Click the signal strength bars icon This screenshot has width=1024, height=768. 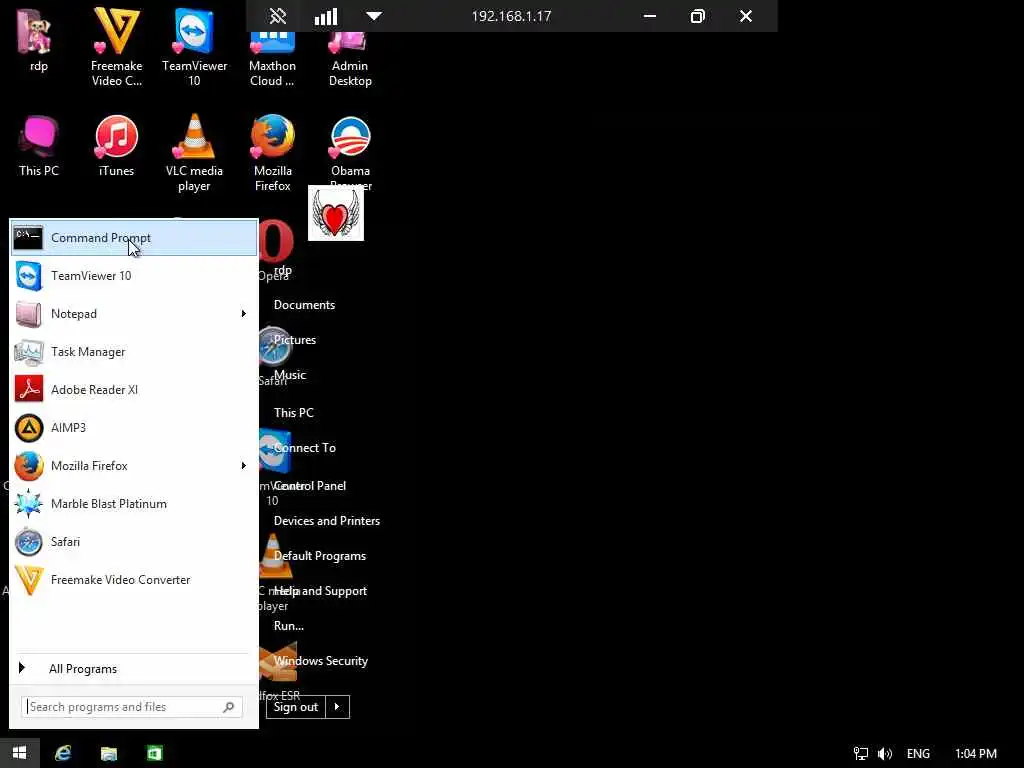point(326,16)
